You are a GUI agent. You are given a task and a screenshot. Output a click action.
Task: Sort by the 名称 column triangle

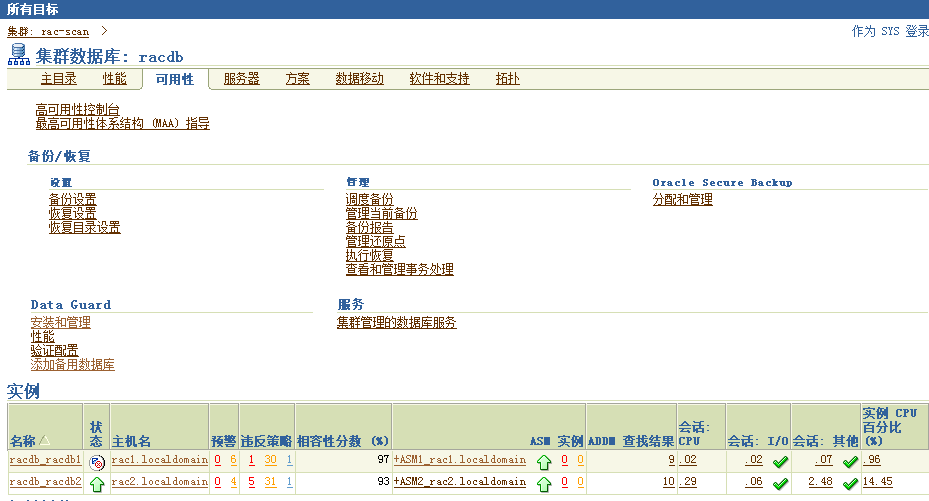(x=44, y=441)
